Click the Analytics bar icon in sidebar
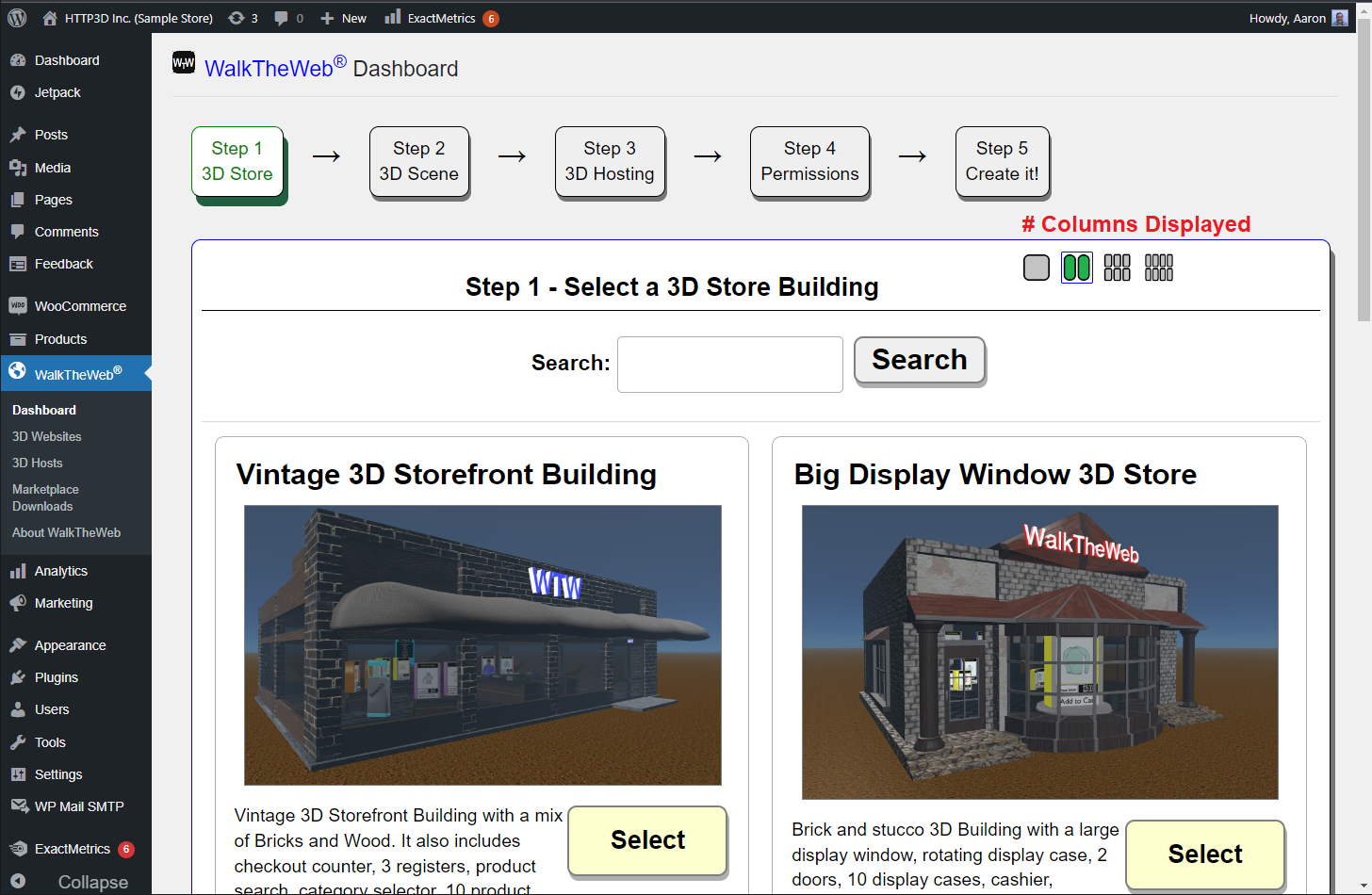Viewport: 1372px width, 895px height. 18,571
